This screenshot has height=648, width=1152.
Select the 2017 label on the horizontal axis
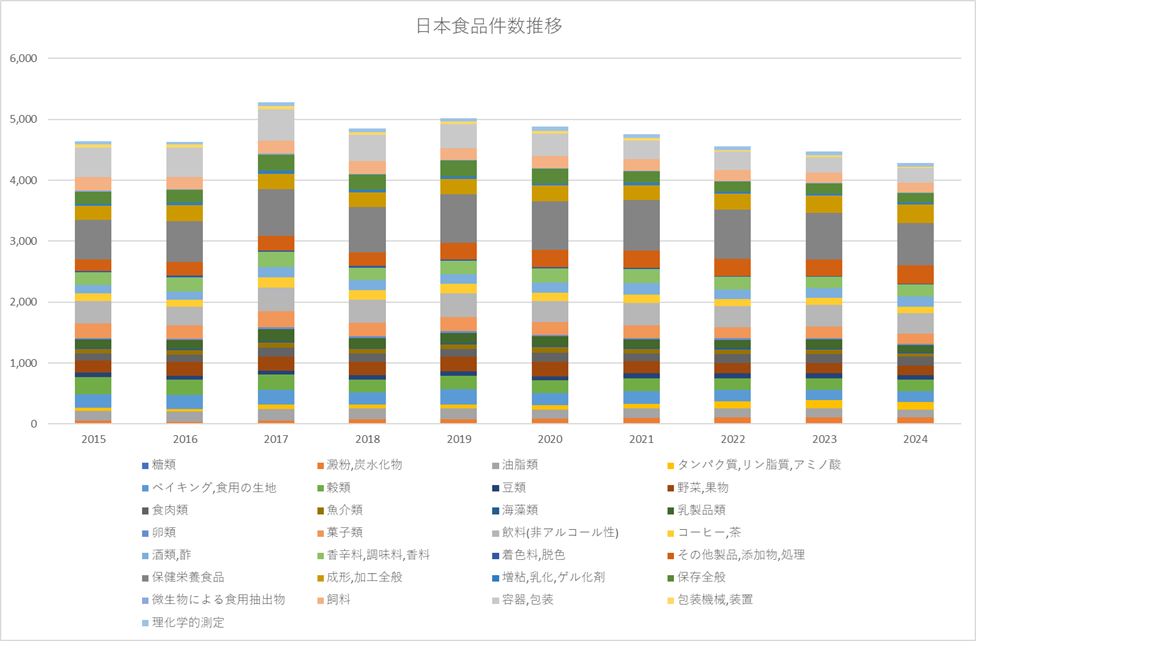click(276, 439)
